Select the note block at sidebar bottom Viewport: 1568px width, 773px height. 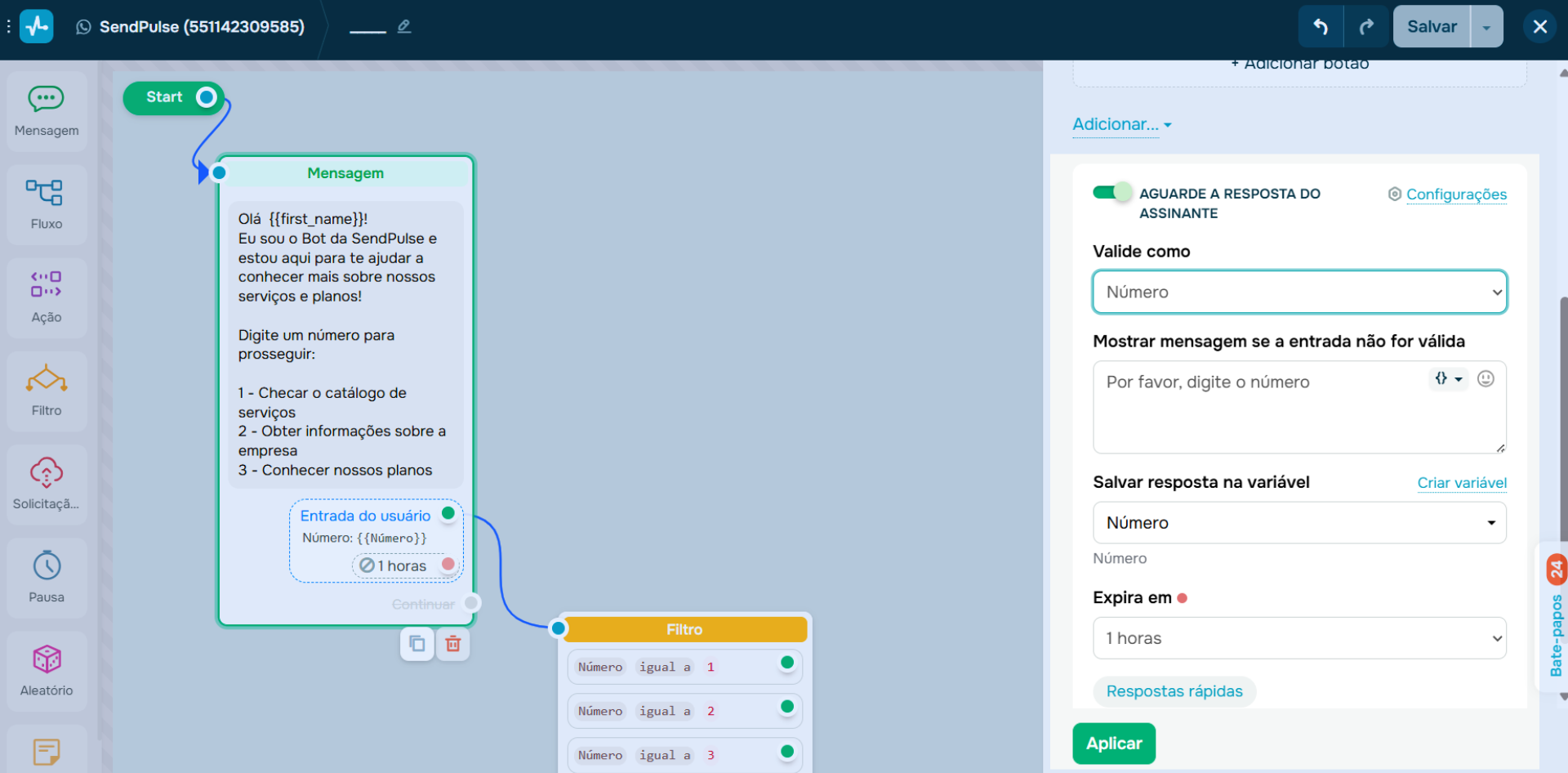pyautogui.click(x=47, y=750)
